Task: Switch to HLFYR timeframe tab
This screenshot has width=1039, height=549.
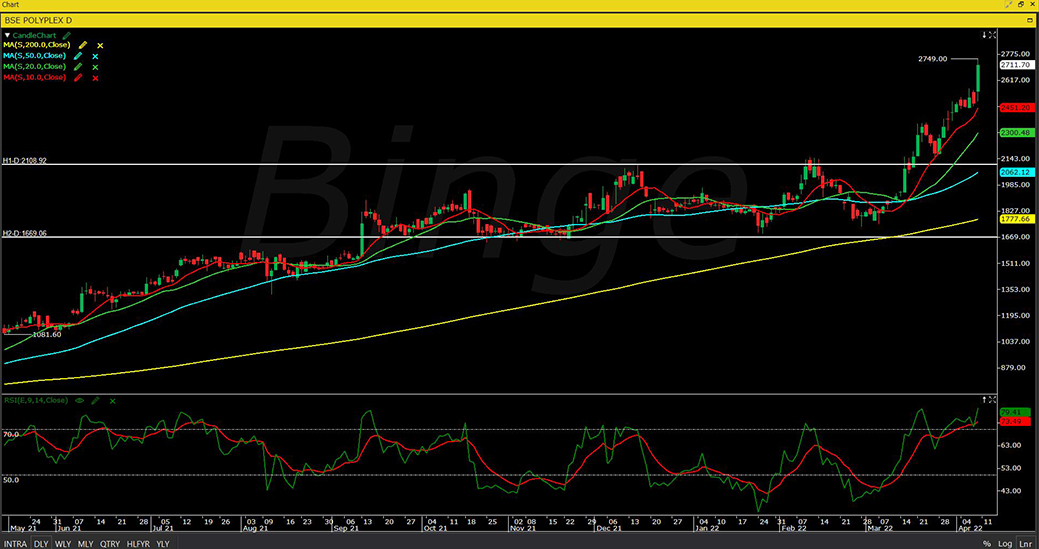Action: click(138, 544)
